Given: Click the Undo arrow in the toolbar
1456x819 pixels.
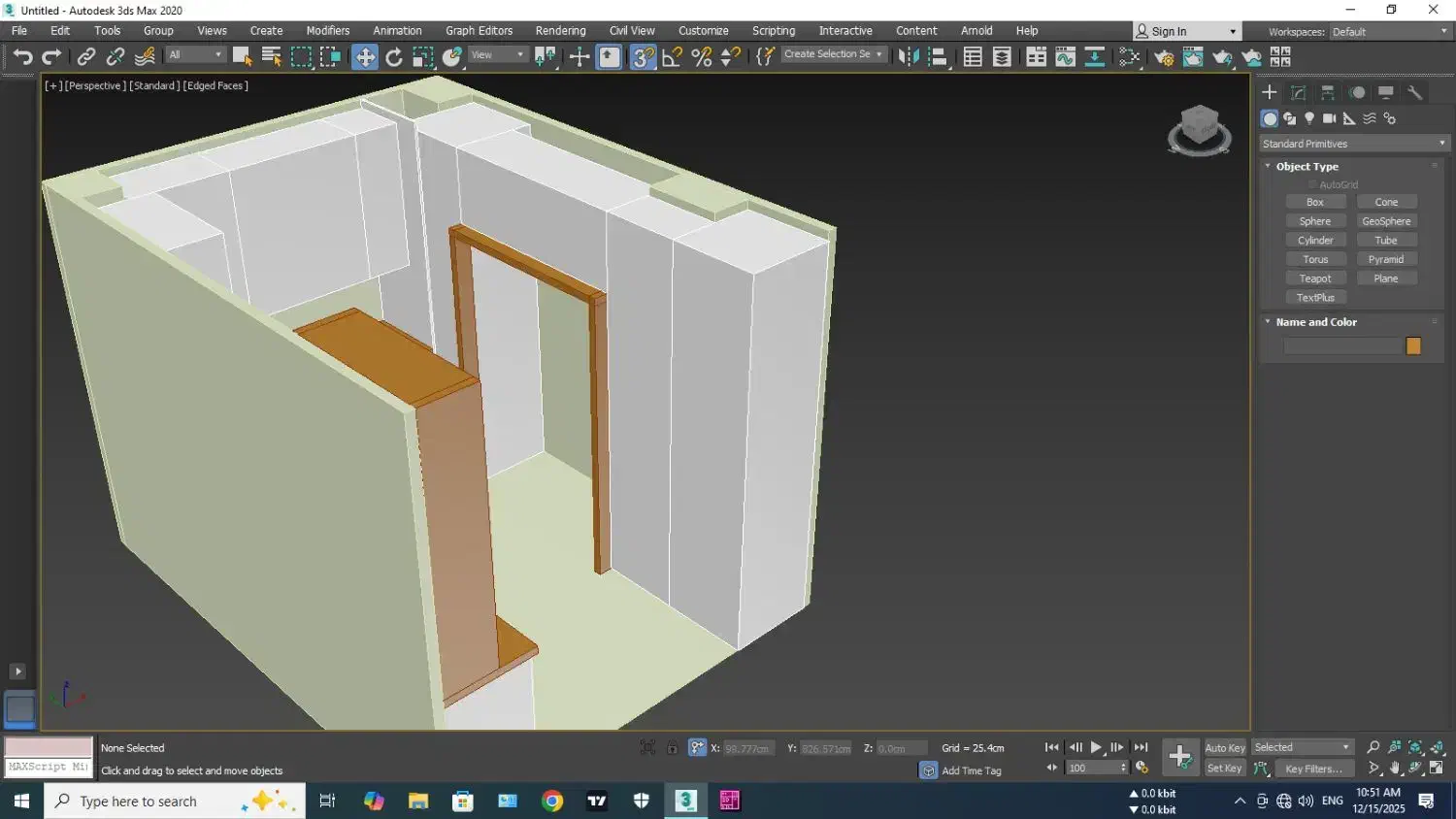Looking at the screenshot, I should point(22,57).
